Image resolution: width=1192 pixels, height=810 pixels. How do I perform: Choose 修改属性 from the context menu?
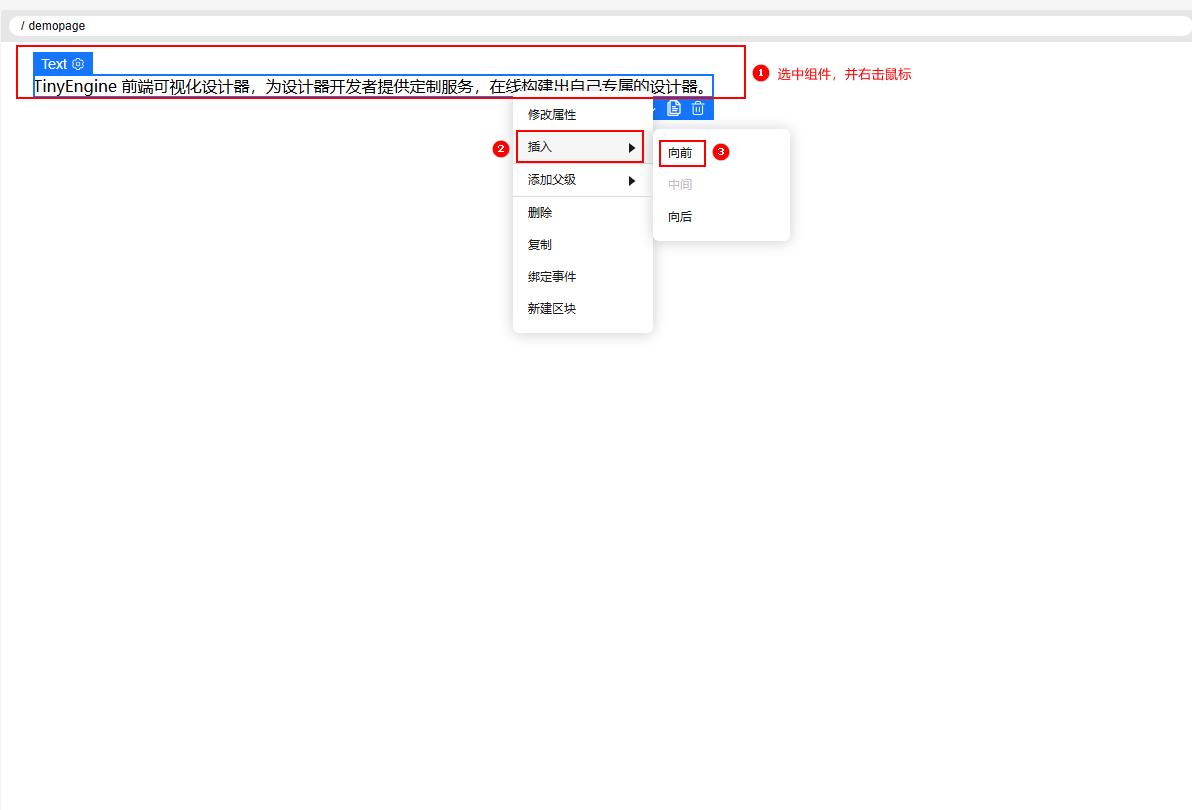(552, 115)
